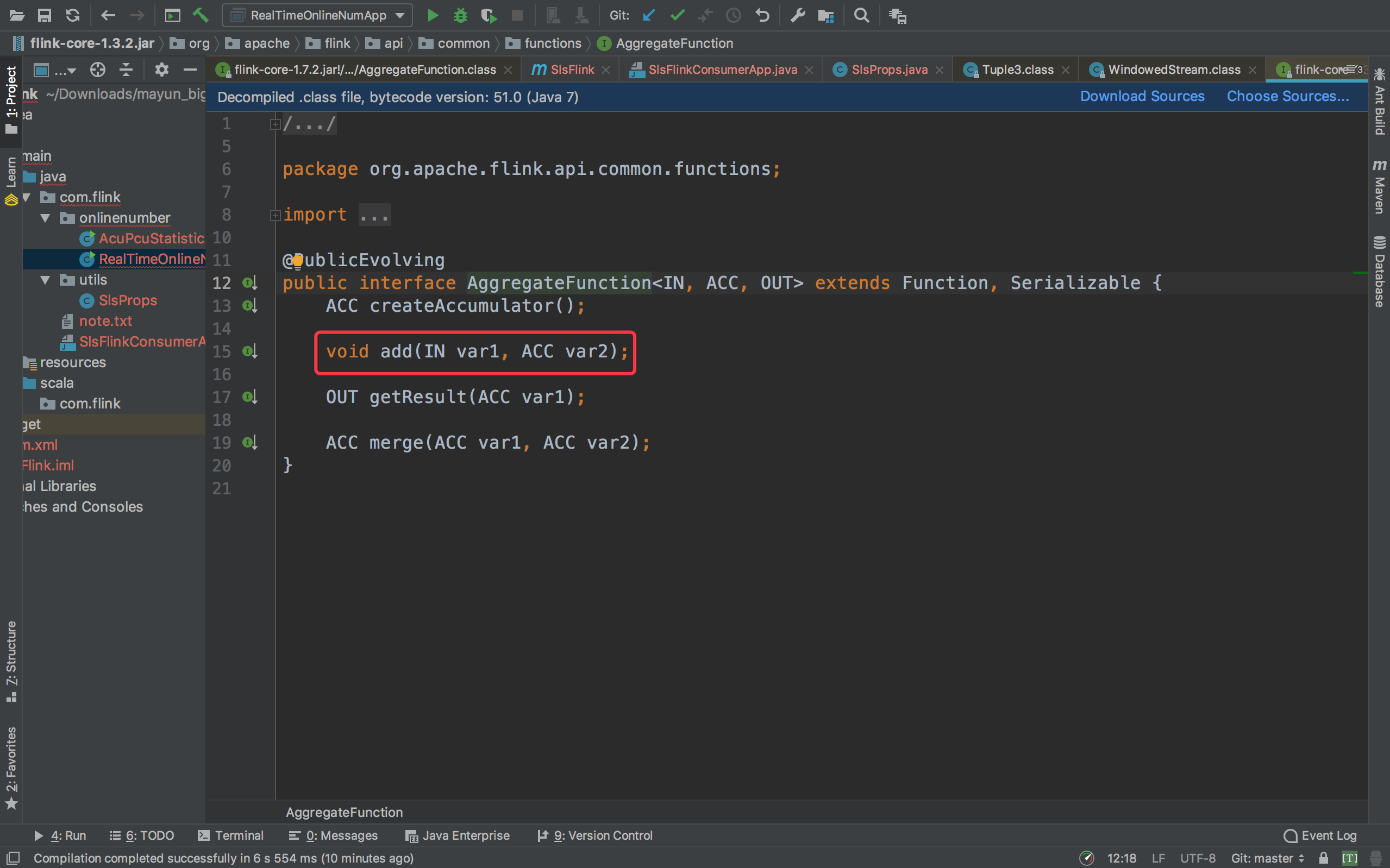Collapse the onlinenumber folder tree node
The image size is (1390, 868).
[x=45, y=218]
